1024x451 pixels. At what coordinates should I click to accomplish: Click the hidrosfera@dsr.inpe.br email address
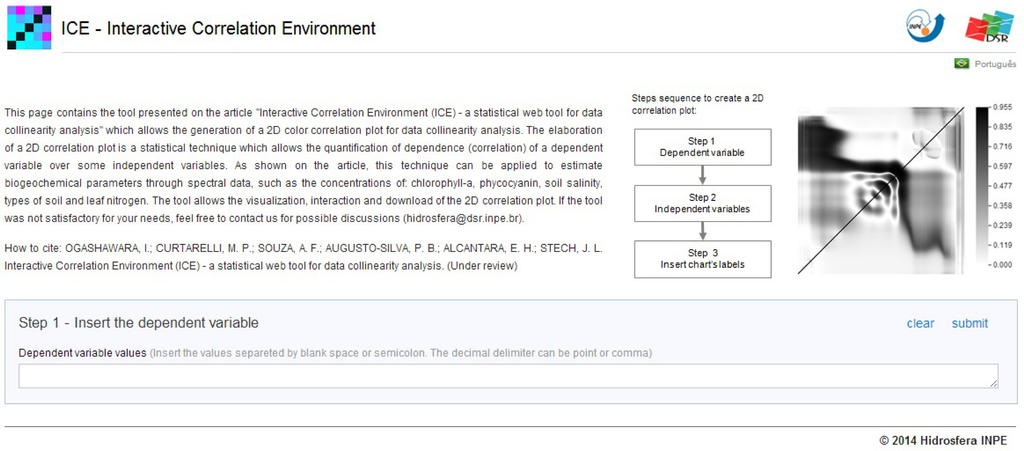pos(462,218)
